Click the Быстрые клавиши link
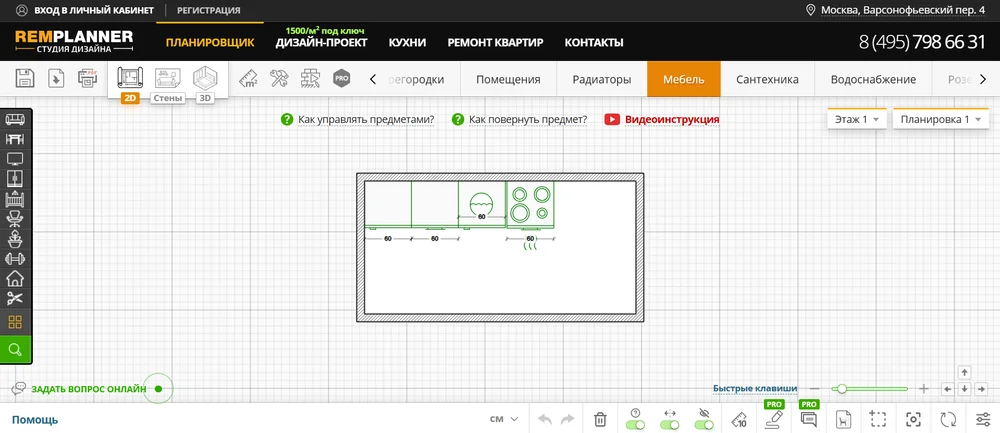The image size is (1000, 433). coord(755,388)
